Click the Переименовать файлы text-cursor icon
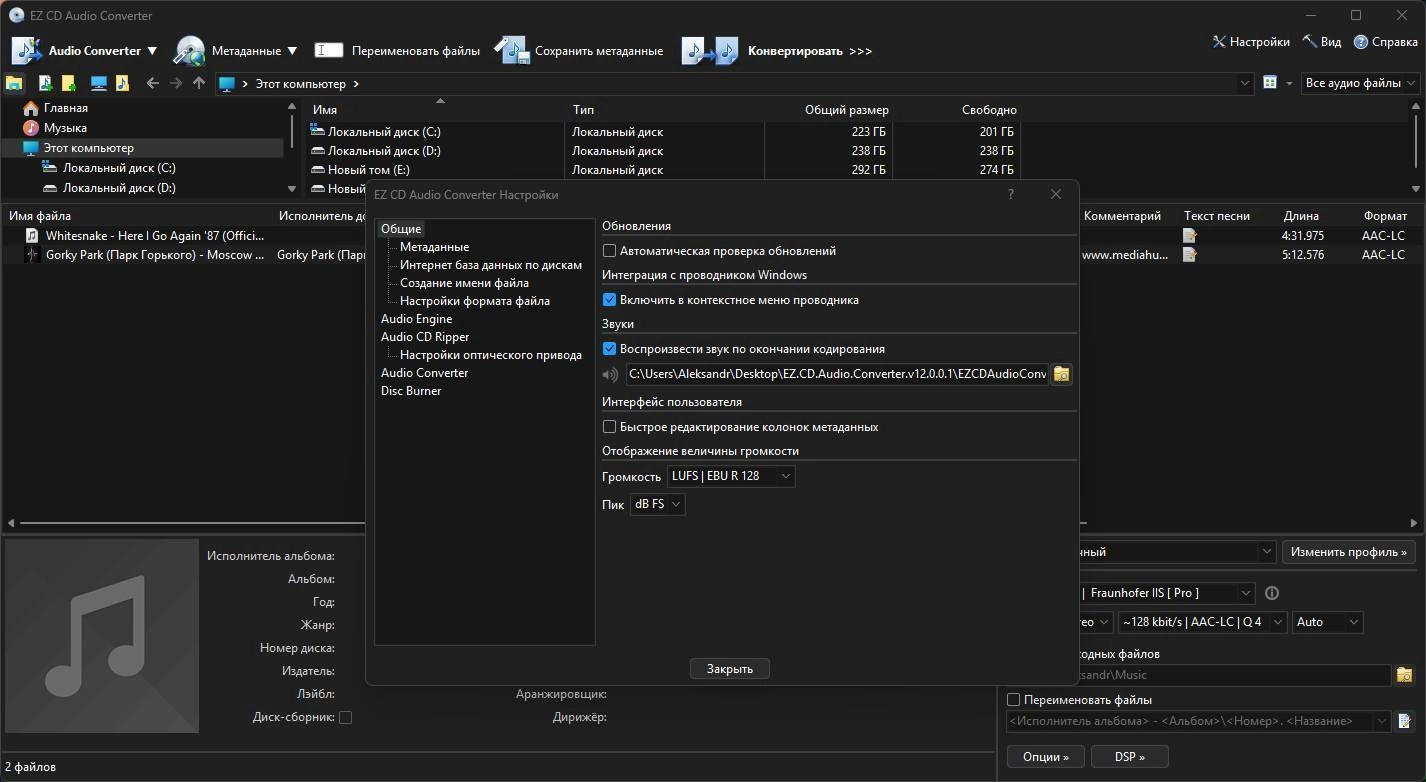 328,50
